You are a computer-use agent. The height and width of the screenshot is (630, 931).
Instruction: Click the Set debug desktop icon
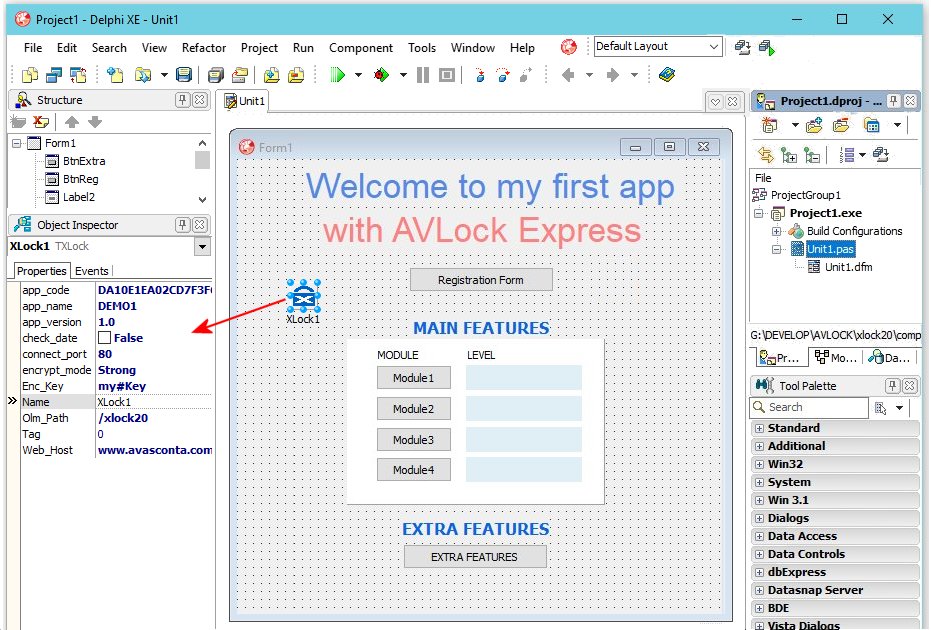[767, 48]
